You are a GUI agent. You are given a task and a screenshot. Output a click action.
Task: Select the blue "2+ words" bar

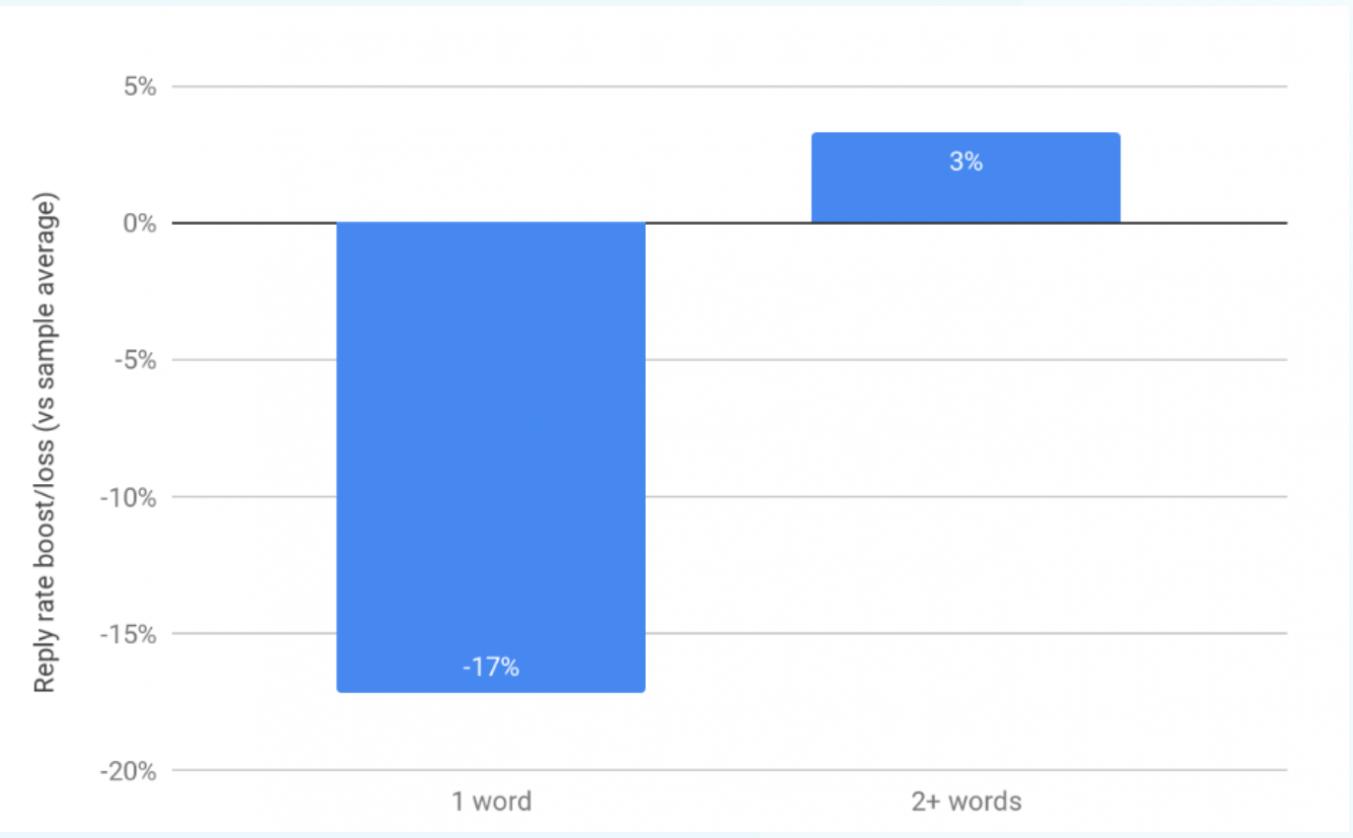click(965, 190)
